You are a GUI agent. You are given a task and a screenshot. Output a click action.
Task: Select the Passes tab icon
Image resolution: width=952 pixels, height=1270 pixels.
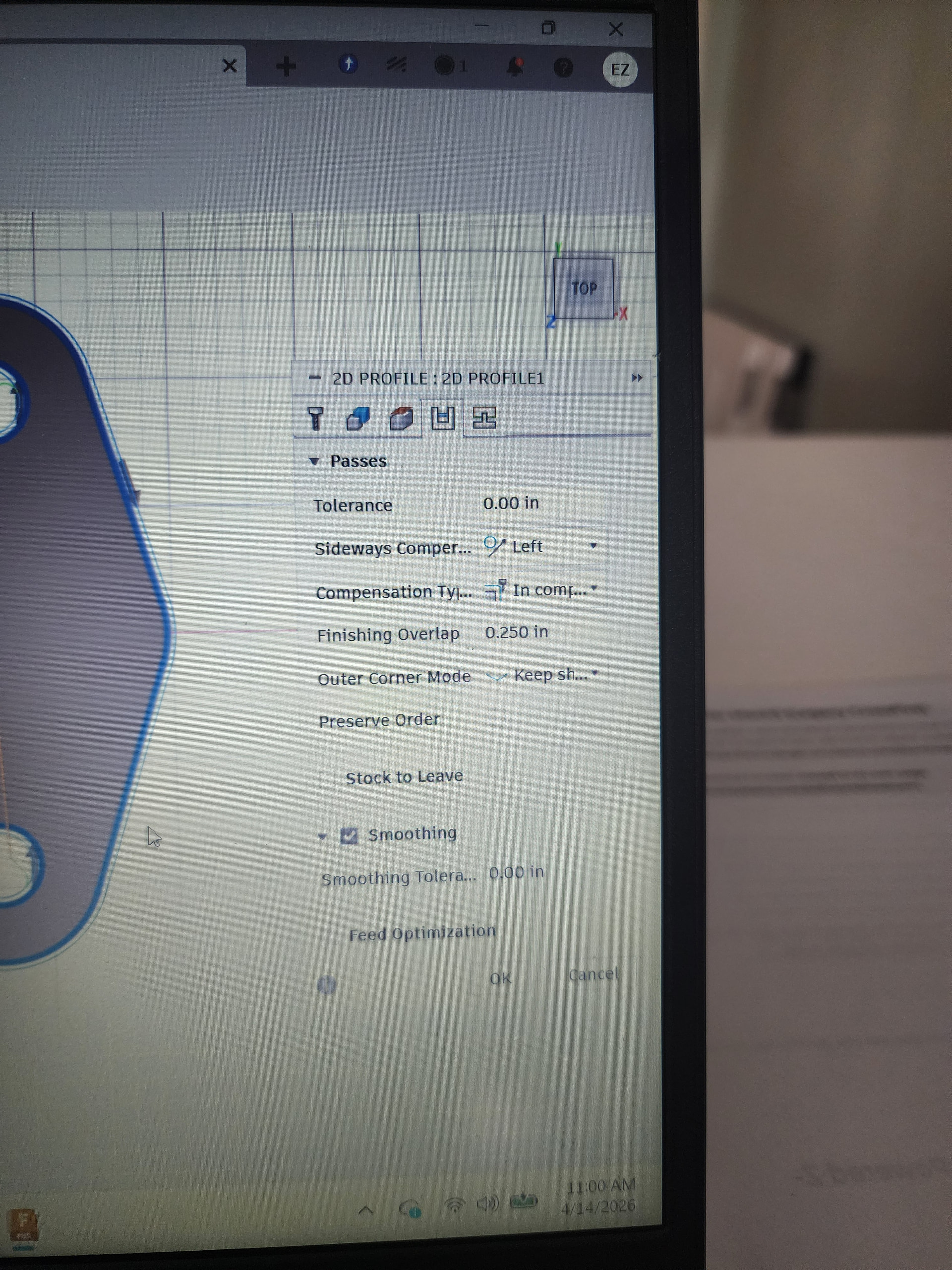442,418
